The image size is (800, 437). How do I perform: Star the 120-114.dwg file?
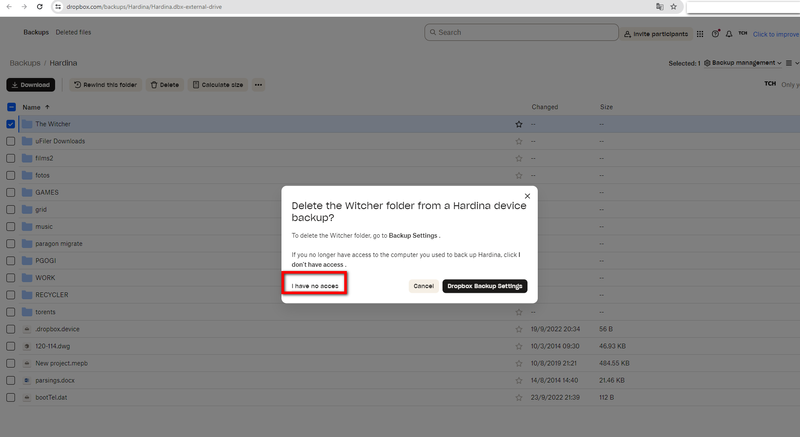pyautogui.click(x=519, y=346)
